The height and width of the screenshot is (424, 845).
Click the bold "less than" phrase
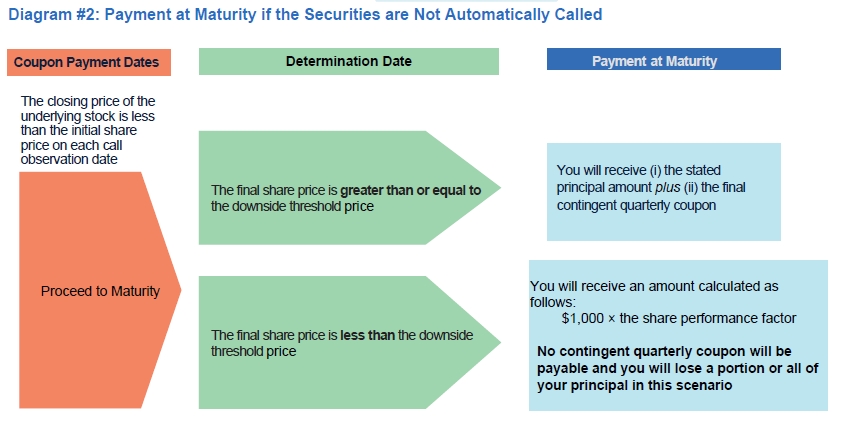point(367,336)
